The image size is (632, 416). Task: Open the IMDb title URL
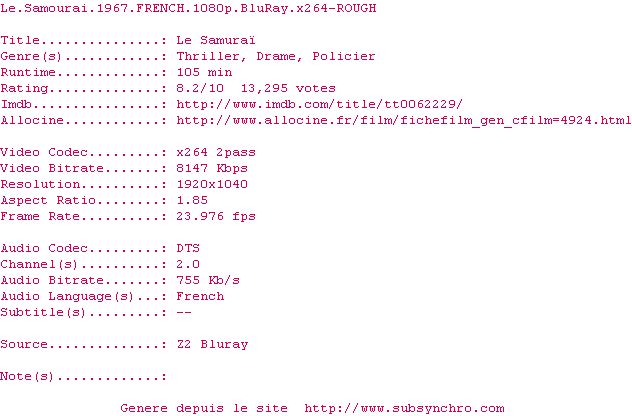coord(319,104)
